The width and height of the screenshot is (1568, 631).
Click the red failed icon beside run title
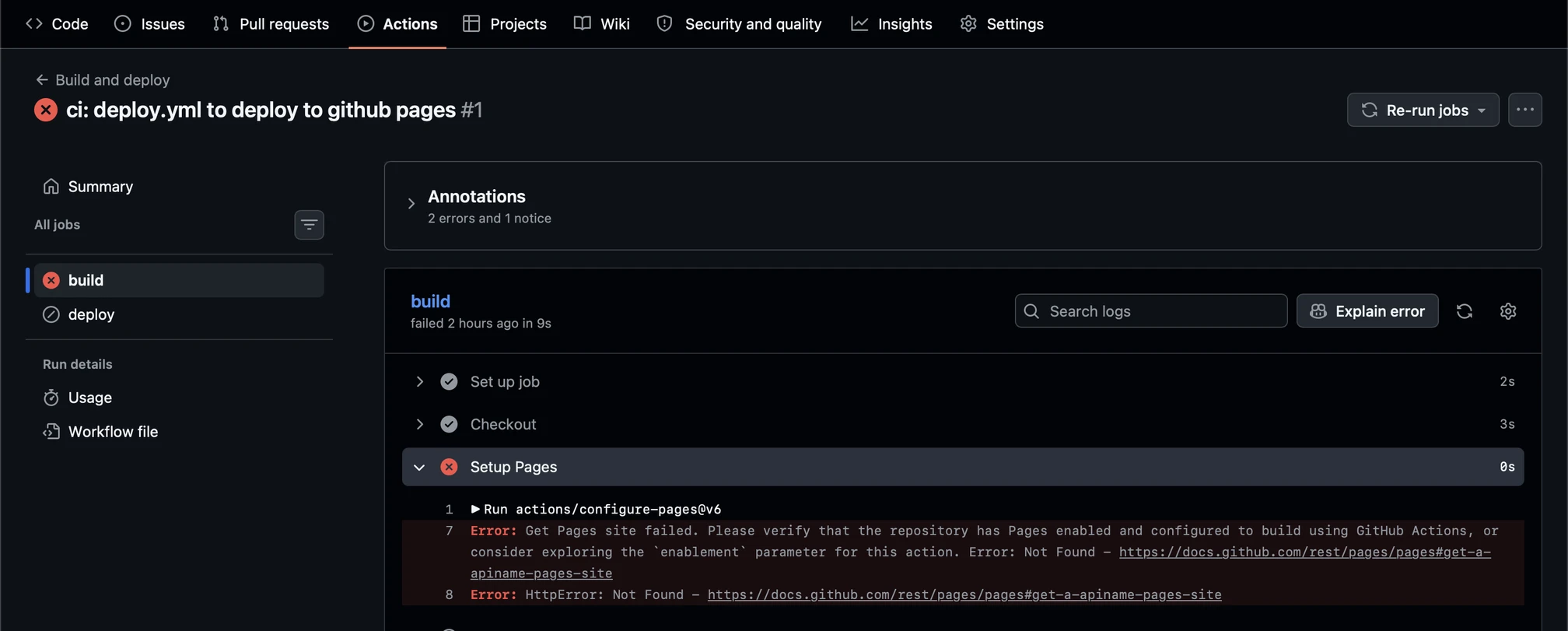point(46,110)
